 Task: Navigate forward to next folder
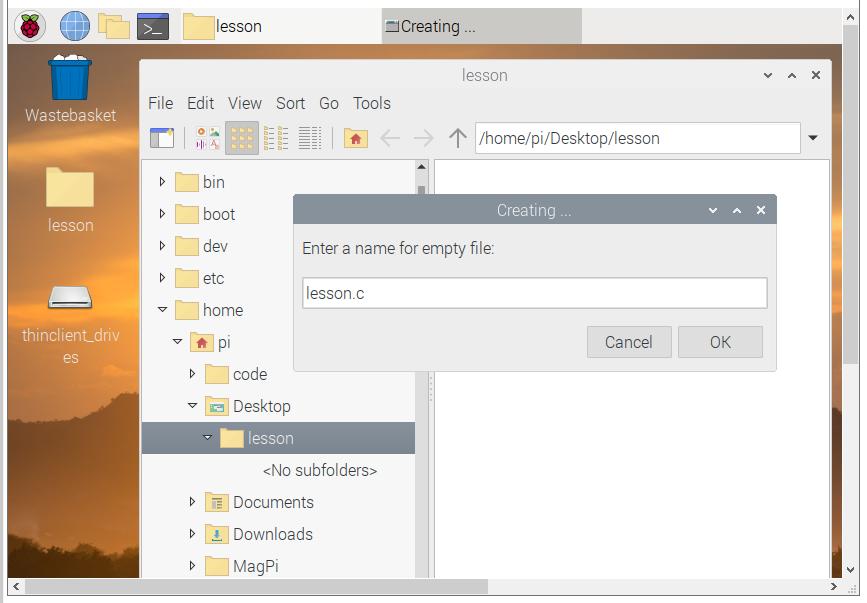(x=424, y=138)
